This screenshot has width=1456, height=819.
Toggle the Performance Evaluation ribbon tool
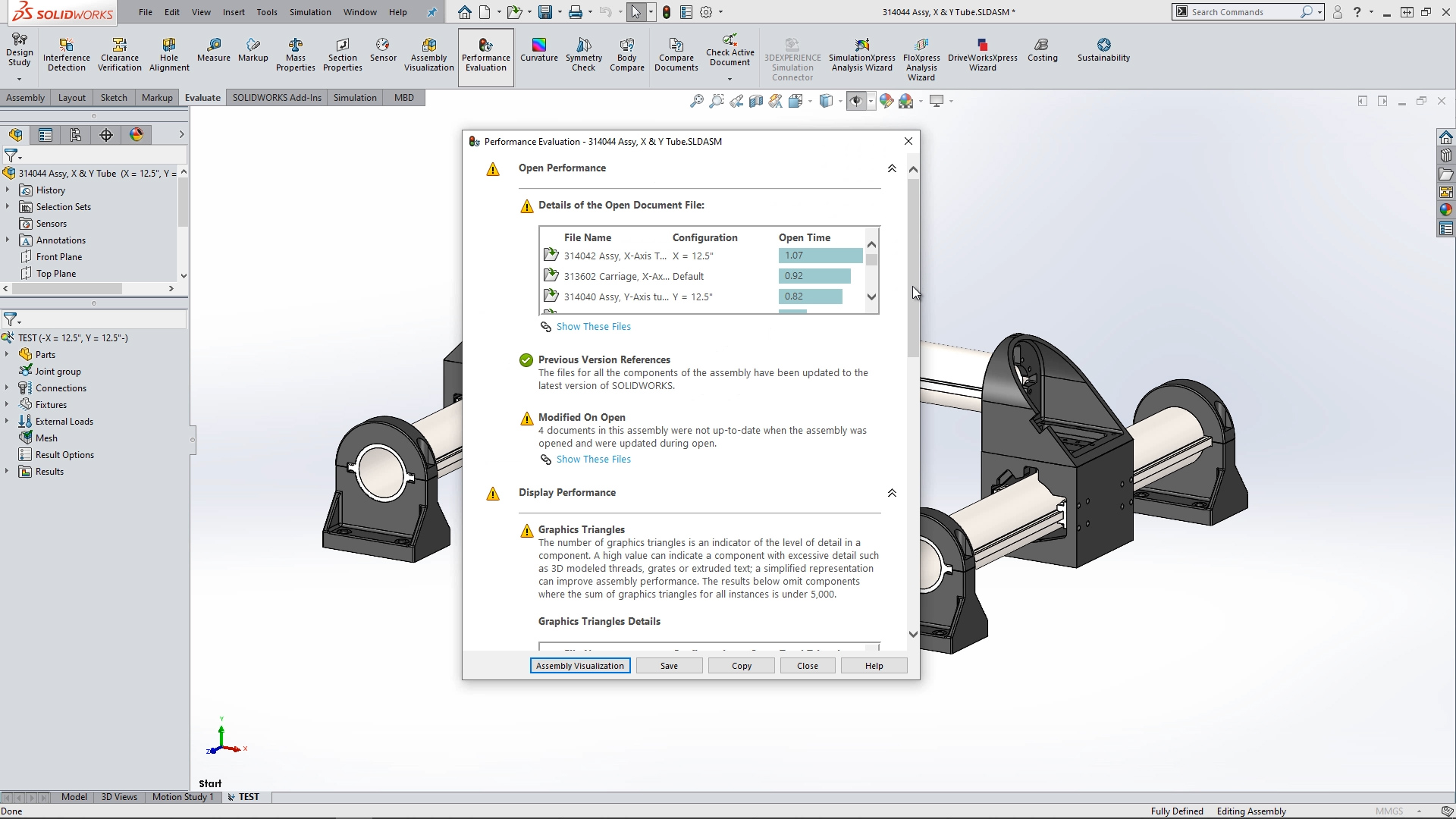(486, 56)
